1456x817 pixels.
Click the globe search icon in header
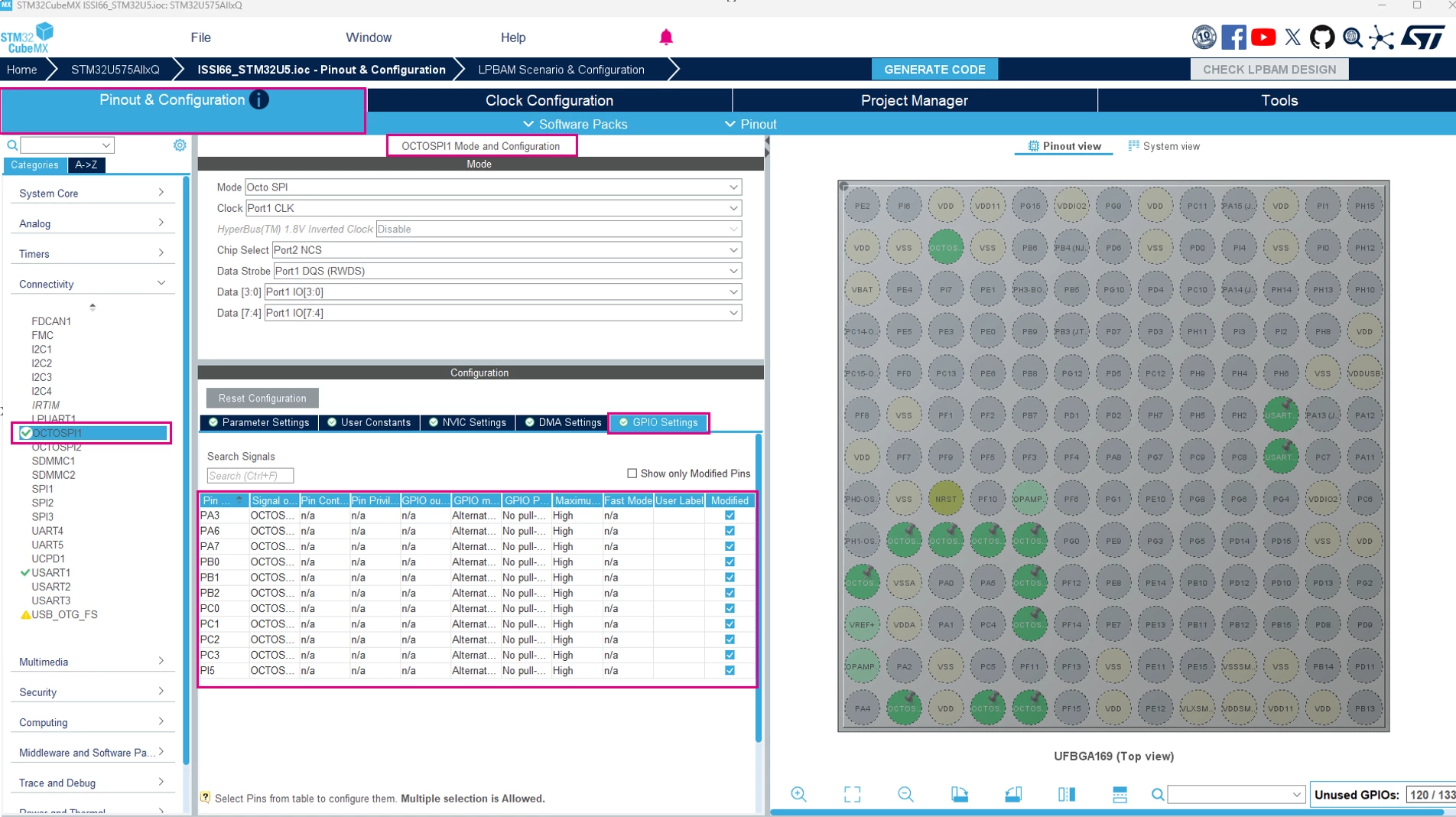pos(1352,37)
